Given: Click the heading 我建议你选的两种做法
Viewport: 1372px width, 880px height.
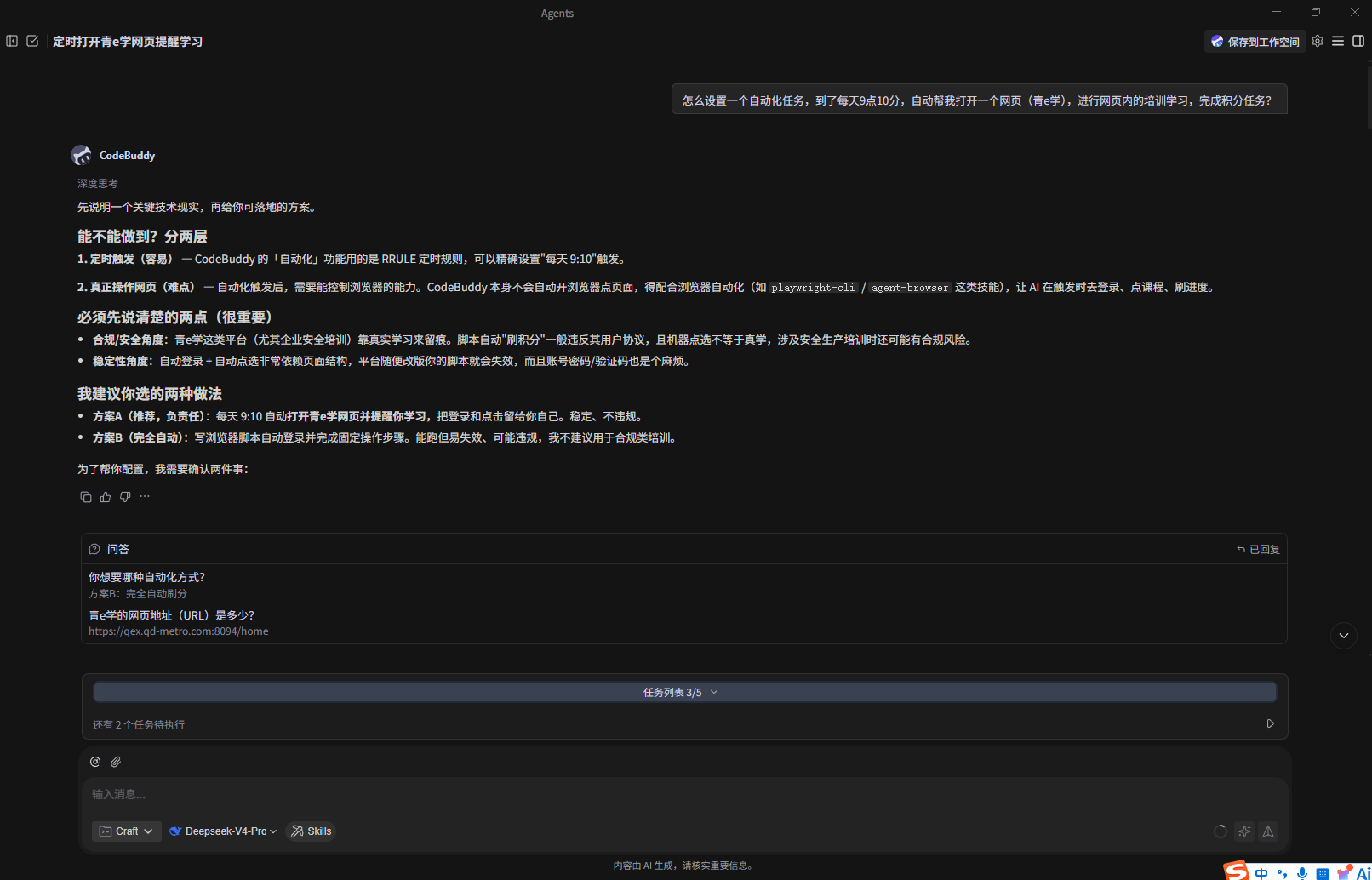Looking at the screenshot, I should coord(150,393).
